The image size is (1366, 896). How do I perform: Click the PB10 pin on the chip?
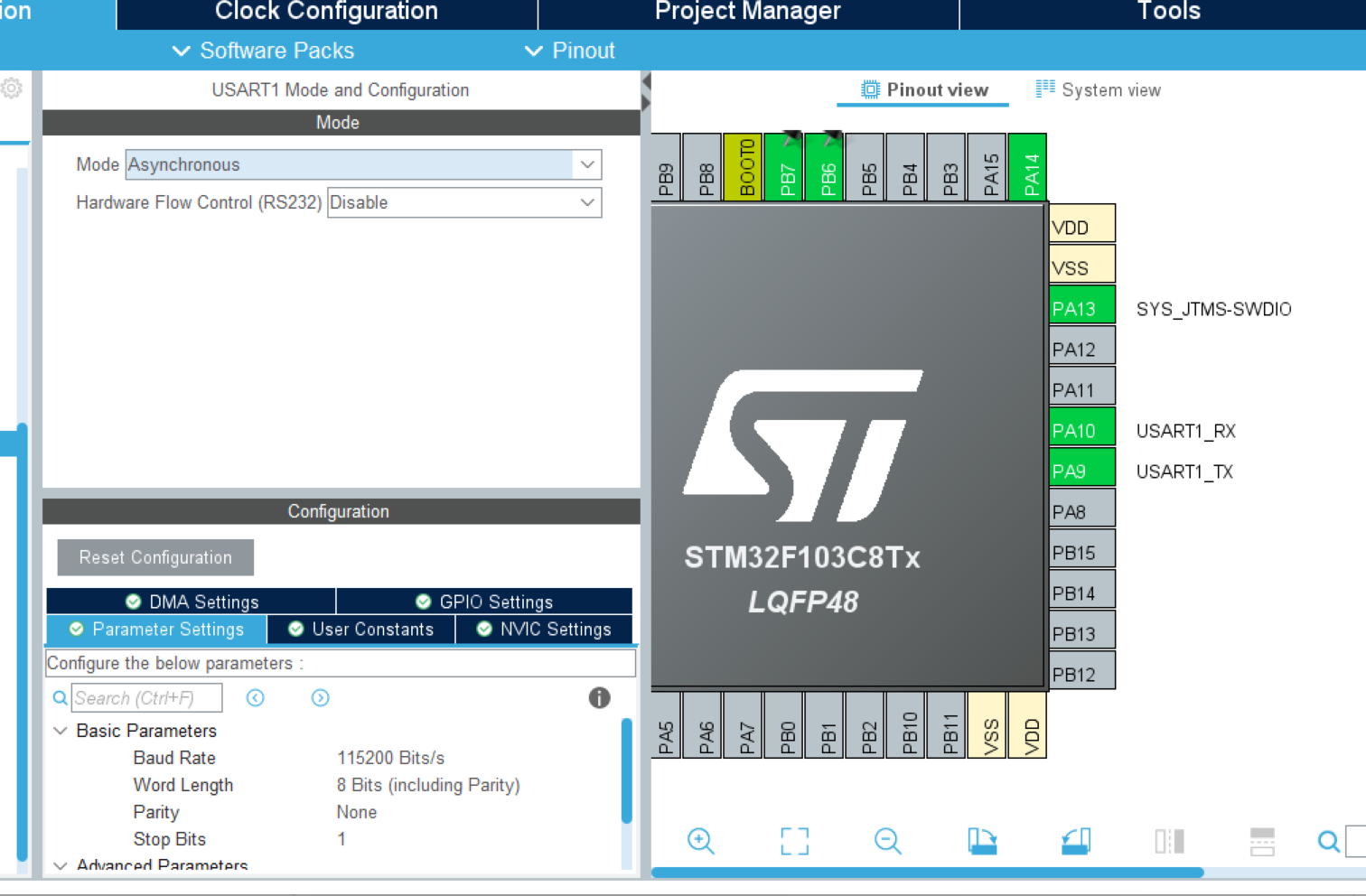click(905, 725)
